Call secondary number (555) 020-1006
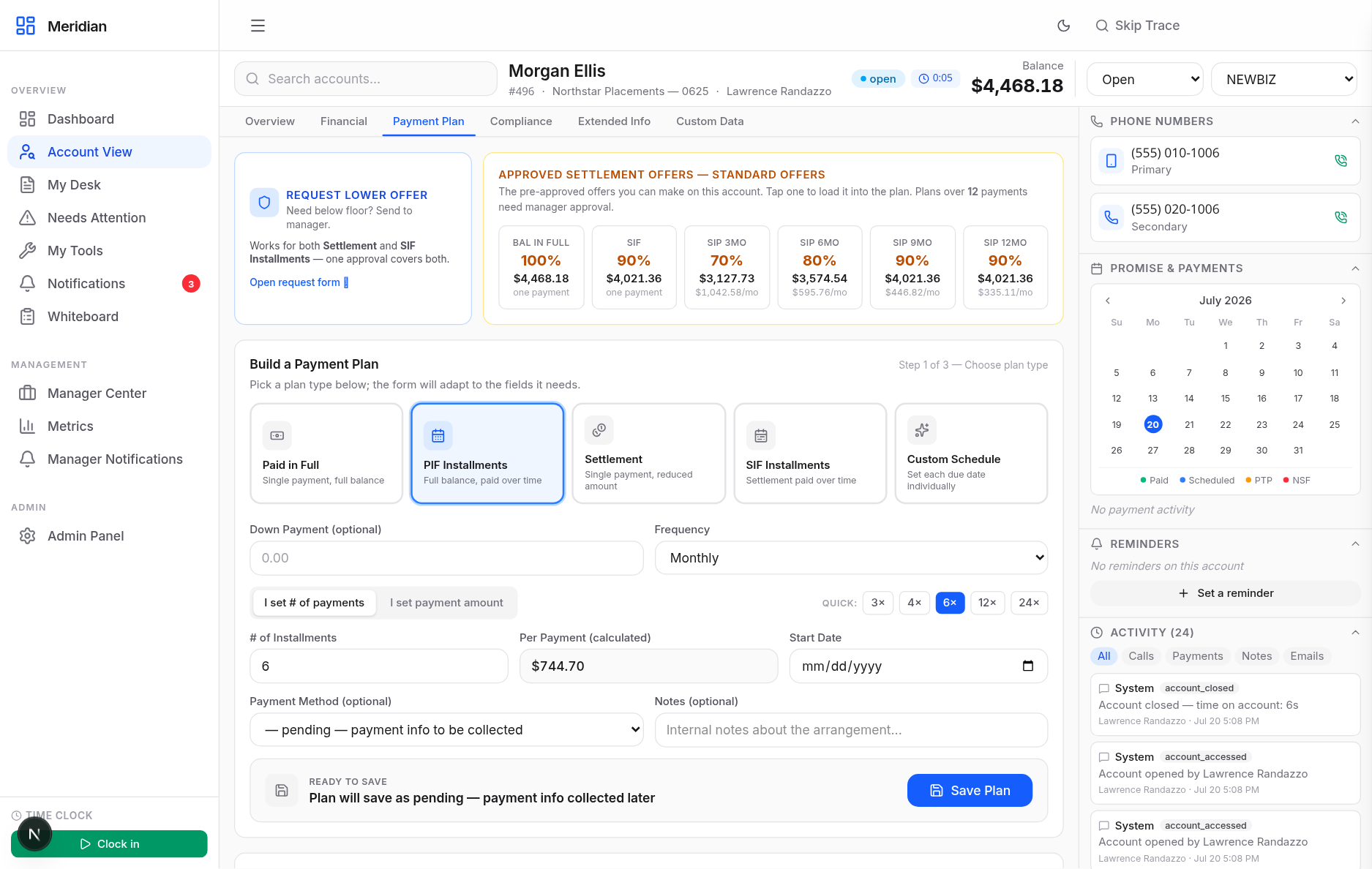 click(1341, 217)
